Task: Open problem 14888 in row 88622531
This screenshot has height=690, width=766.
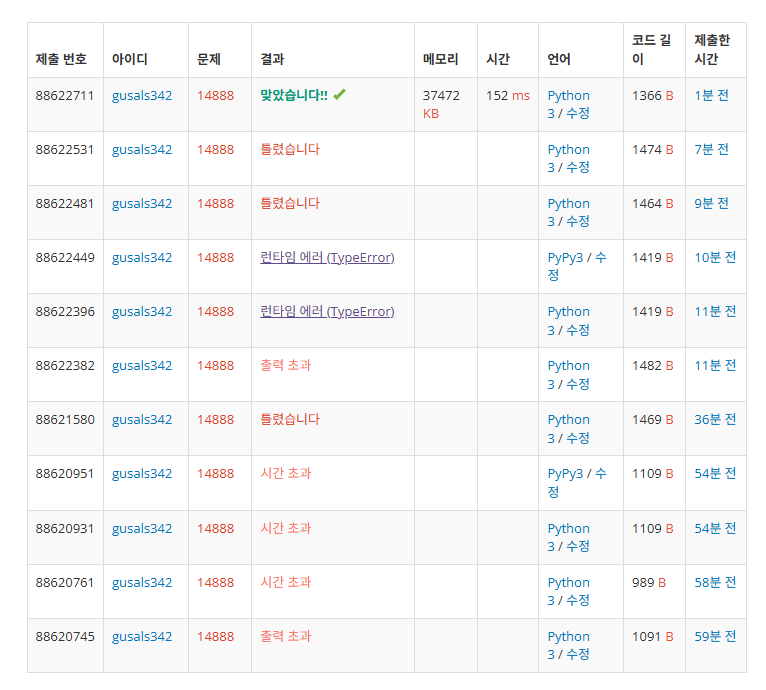Action: tap(215, 150)
